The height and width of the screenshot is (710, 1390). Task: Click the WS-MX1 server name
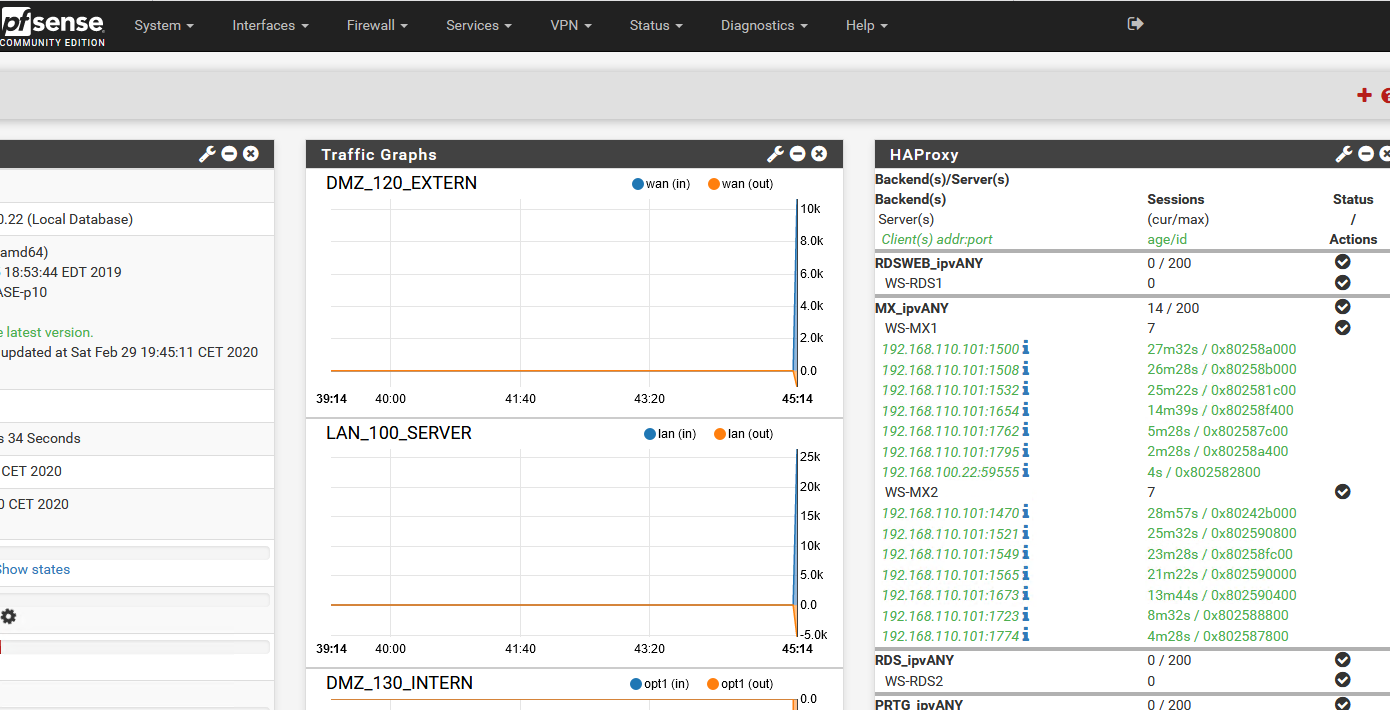911,328
